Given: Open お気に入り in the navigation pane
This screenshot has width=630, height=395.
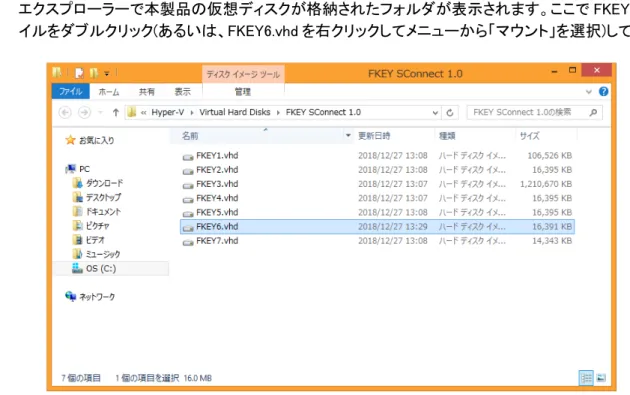Looking at the screenshot, I should click(96, 140).
